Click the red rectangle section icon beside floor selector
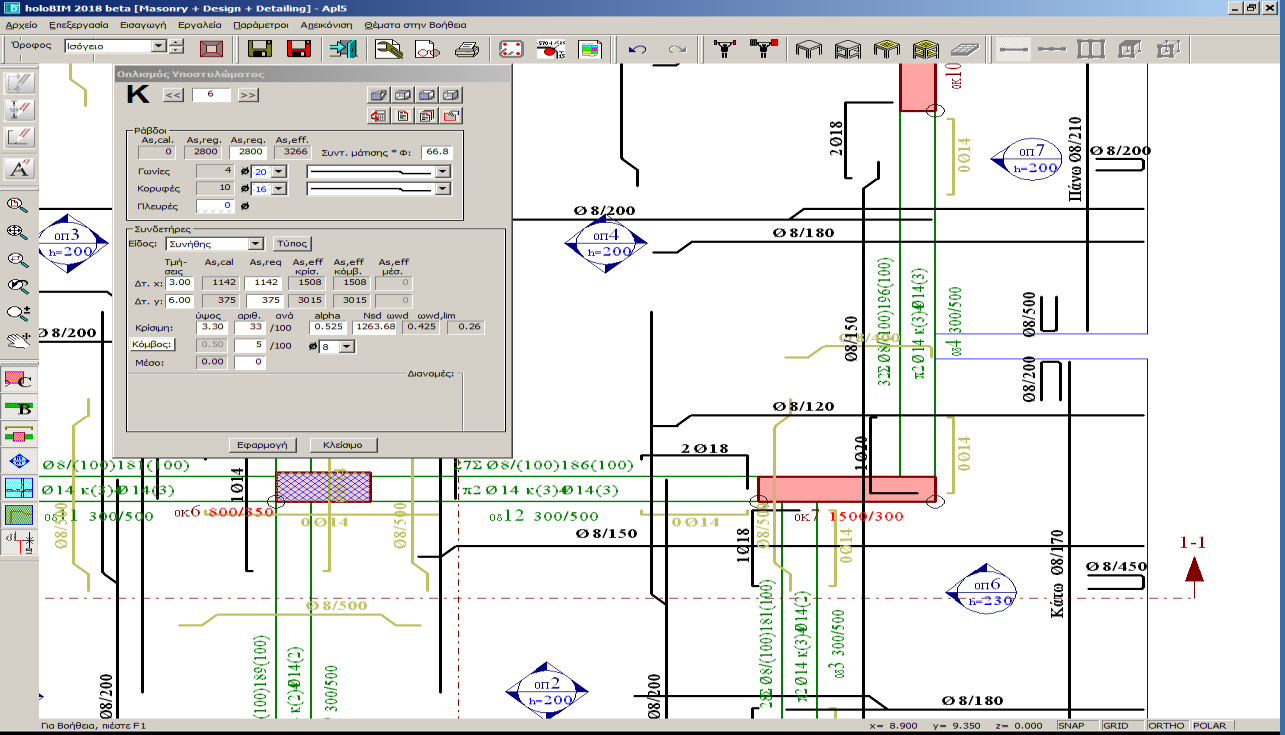Viewport: 1285px width, 735px height. [211, 48]
